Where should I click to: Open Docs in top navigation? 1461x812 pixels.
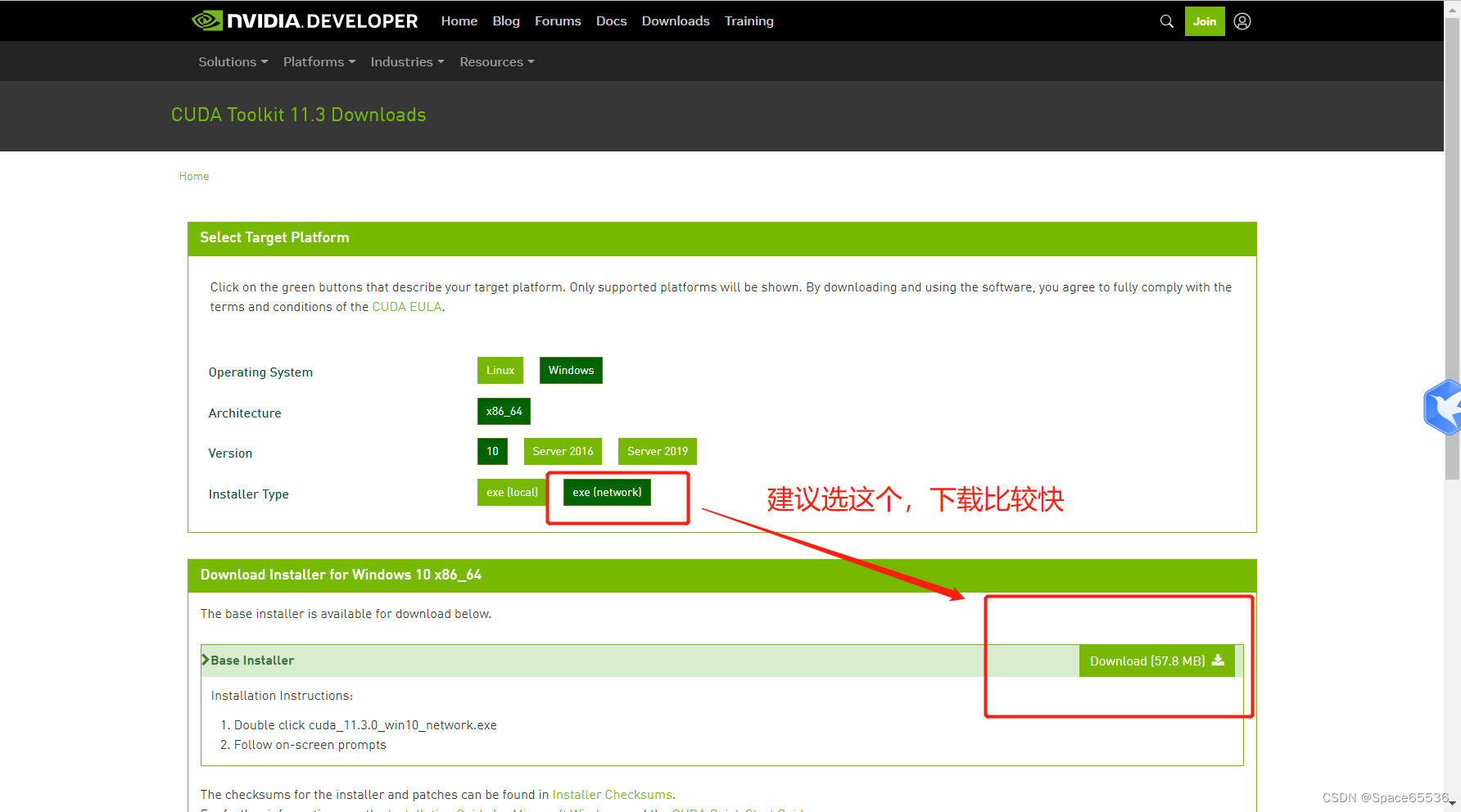(x=611, y=21)
